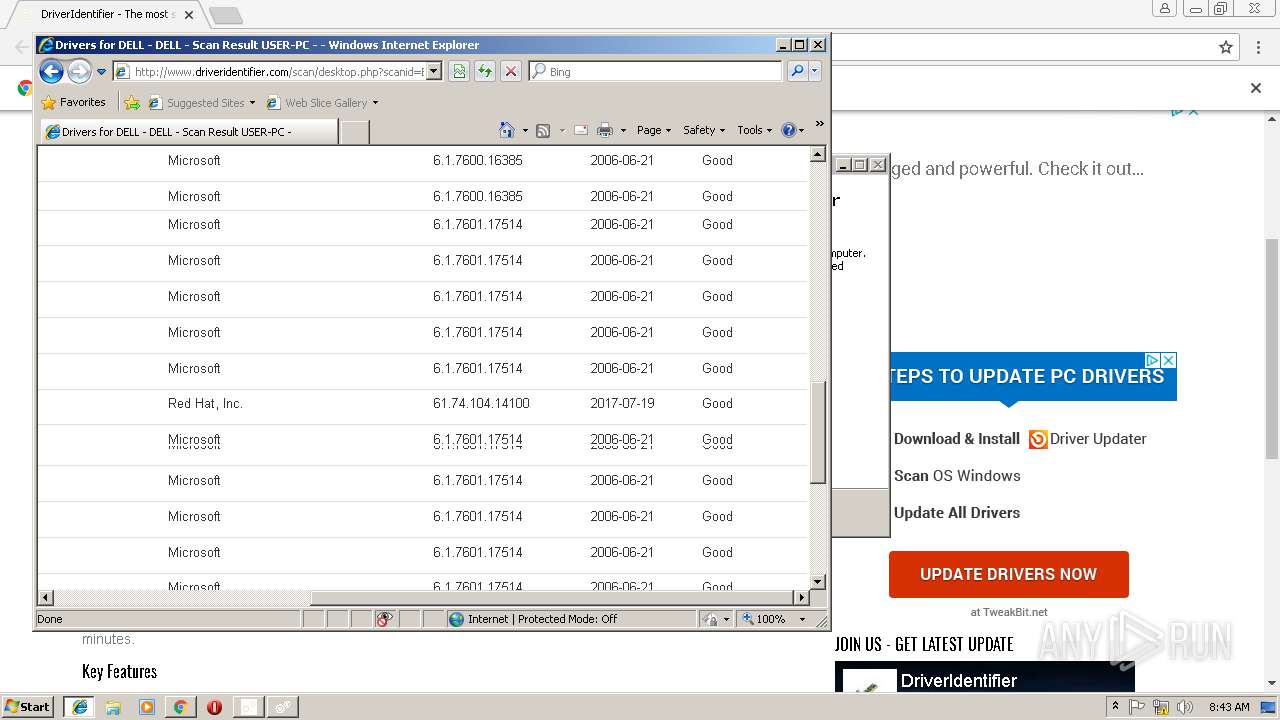Screen dimensions: 1280x720
Task: Close the DriverIdentifier Chrome tab
Action: (x=189, y=15)
